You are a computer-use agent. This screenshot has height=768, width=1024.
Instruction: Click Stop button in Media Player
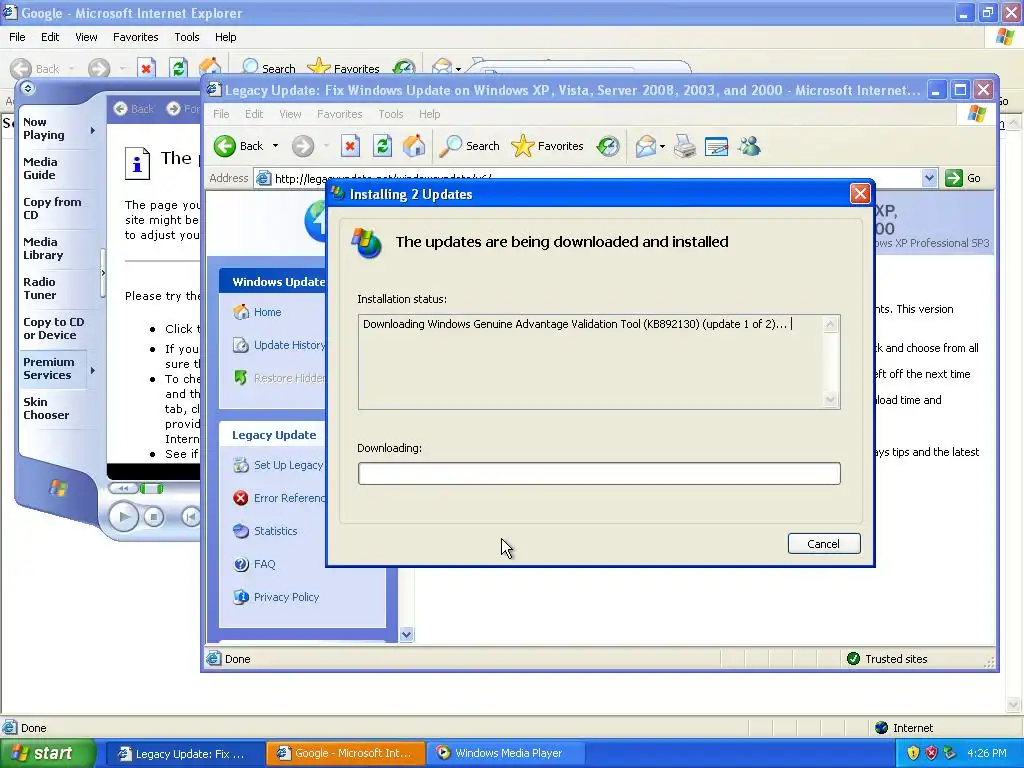point(153,517)
